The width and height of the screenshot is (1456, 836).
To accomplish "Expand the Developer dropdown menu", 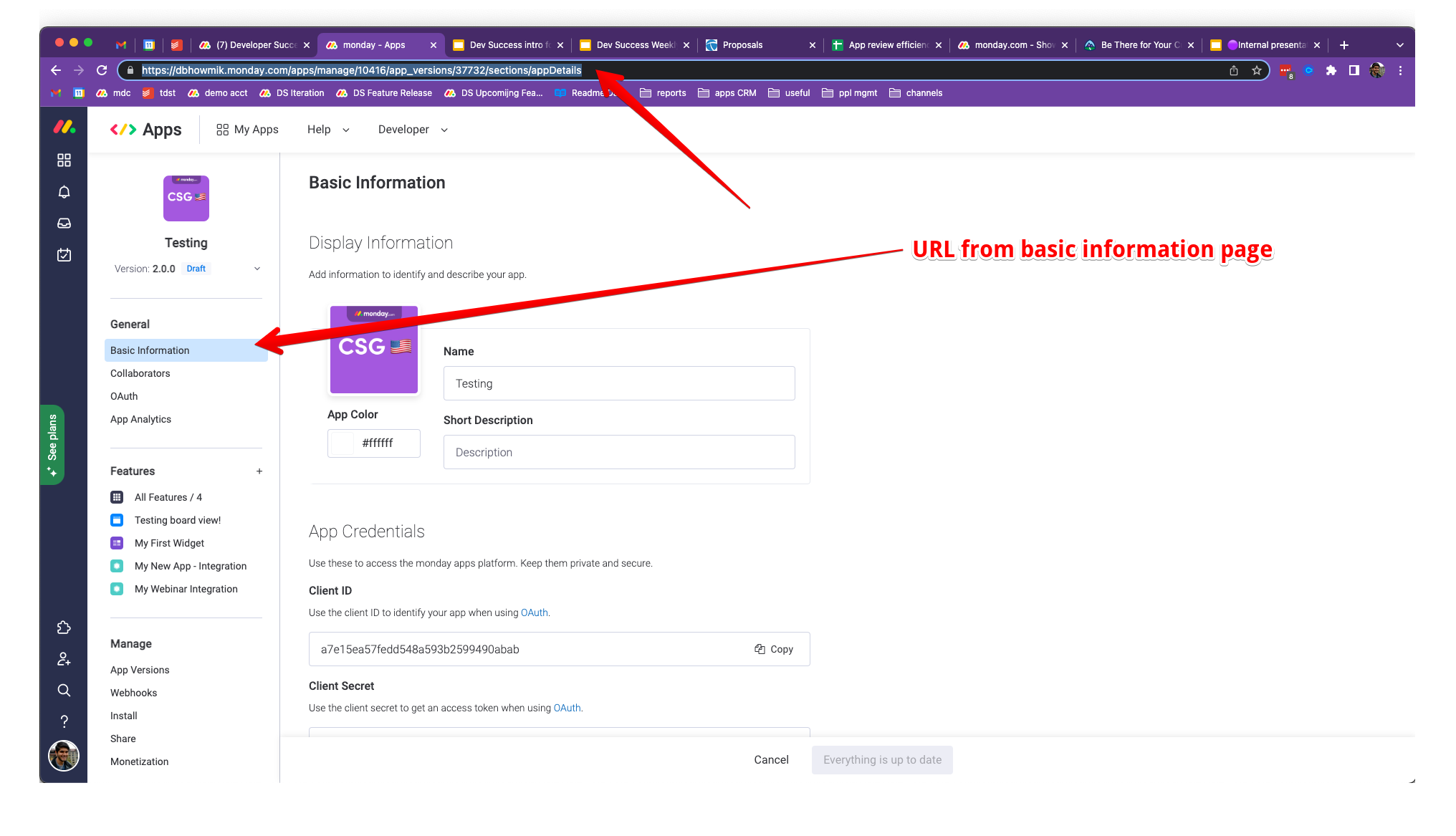I will 413,130.
